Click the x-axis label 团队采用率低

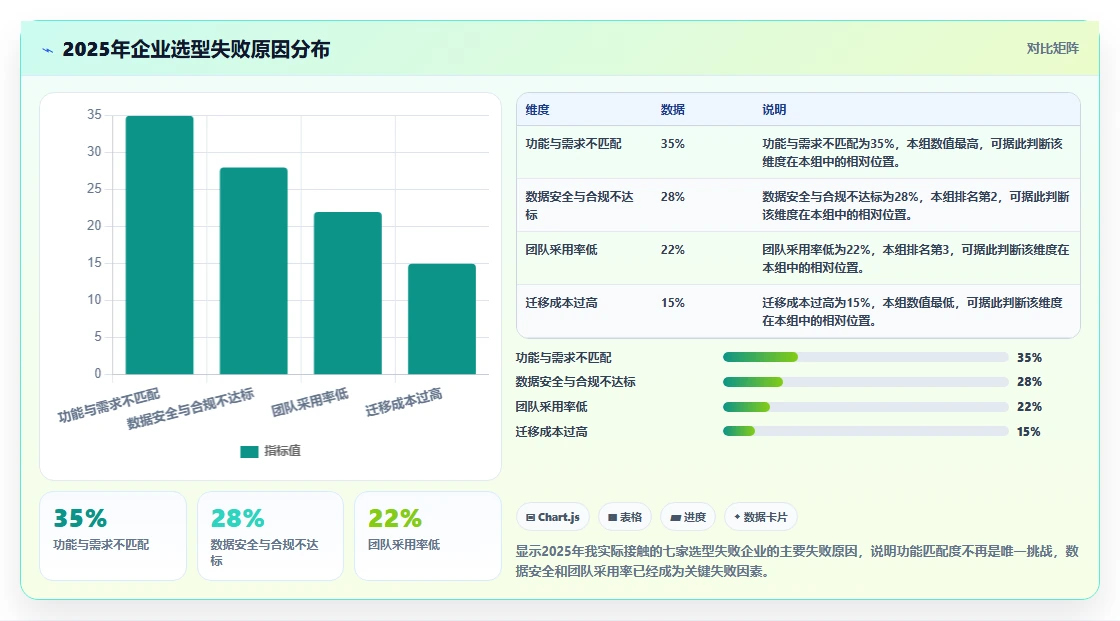coord(309,402)
